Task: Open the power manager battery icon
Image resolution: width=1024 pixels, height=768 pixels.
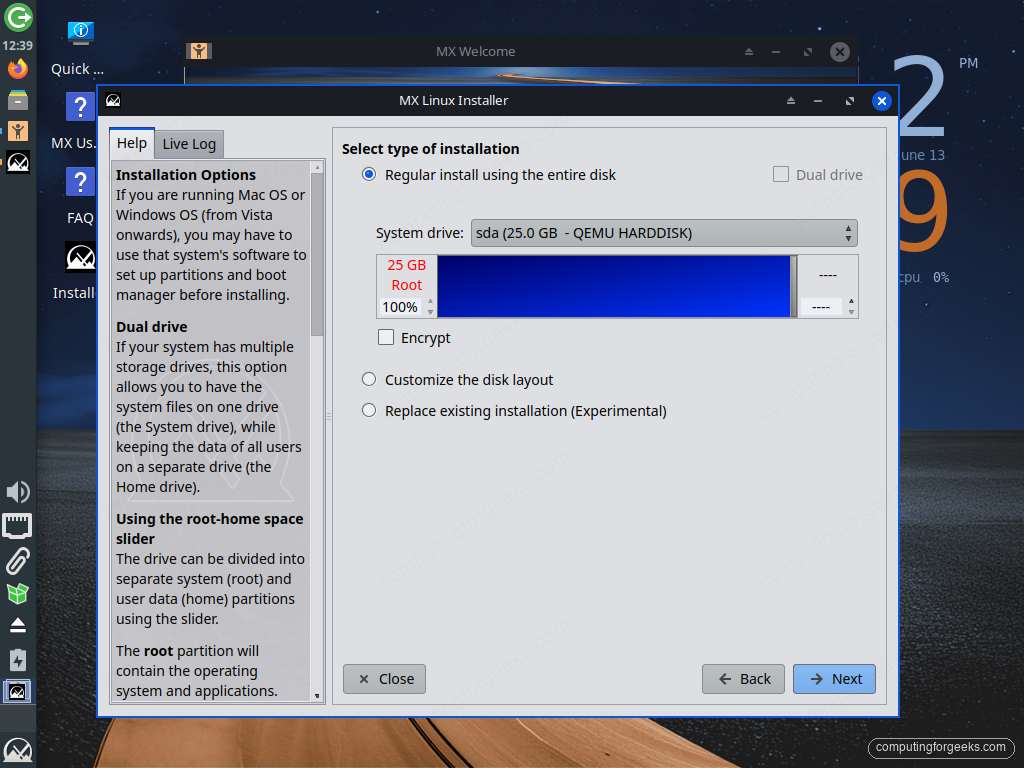Action: tap(18, 659)
